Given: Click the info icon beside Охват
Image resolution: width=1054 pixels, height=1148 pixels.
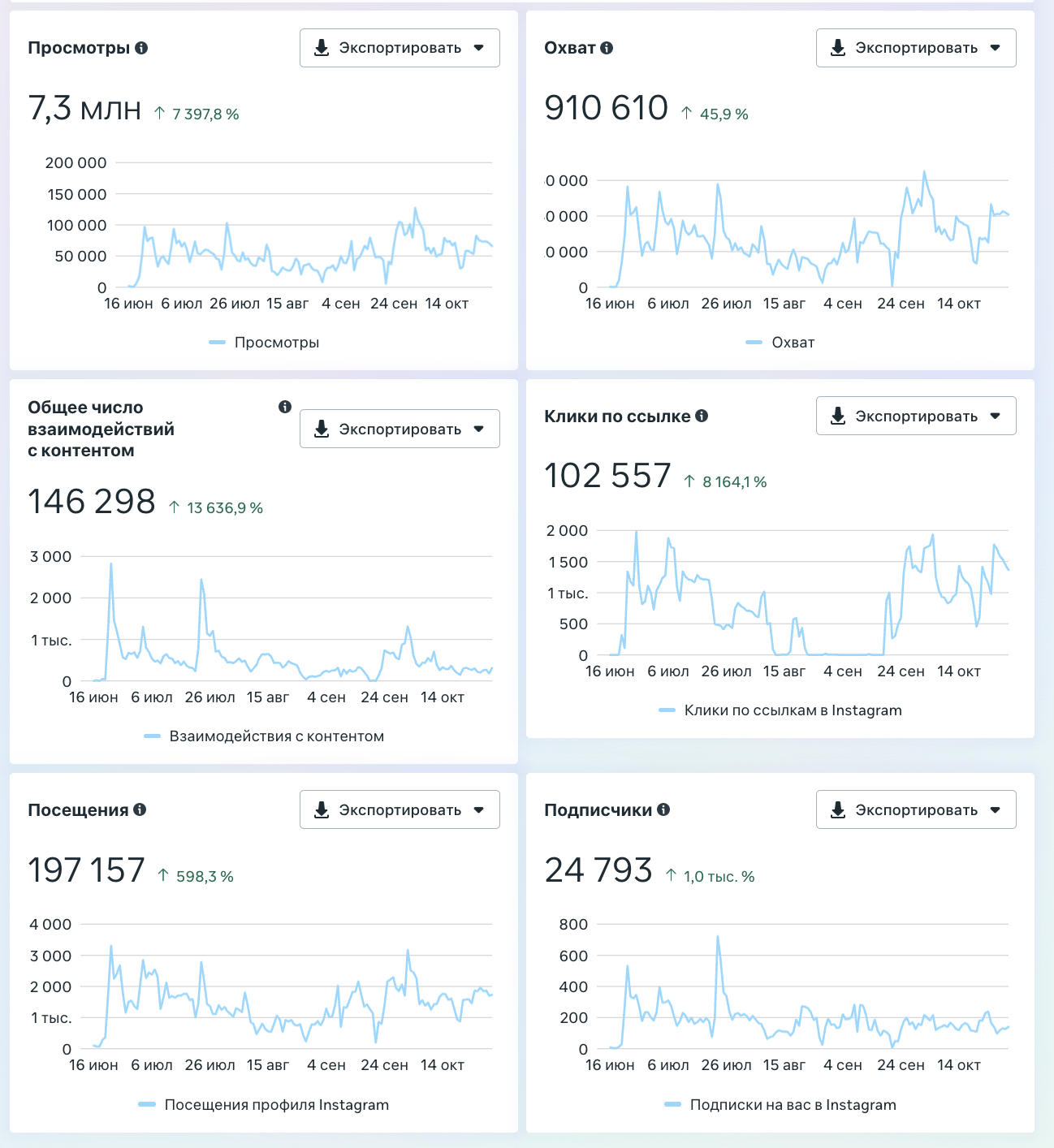Looking at the screenshot, I should 607,48.
